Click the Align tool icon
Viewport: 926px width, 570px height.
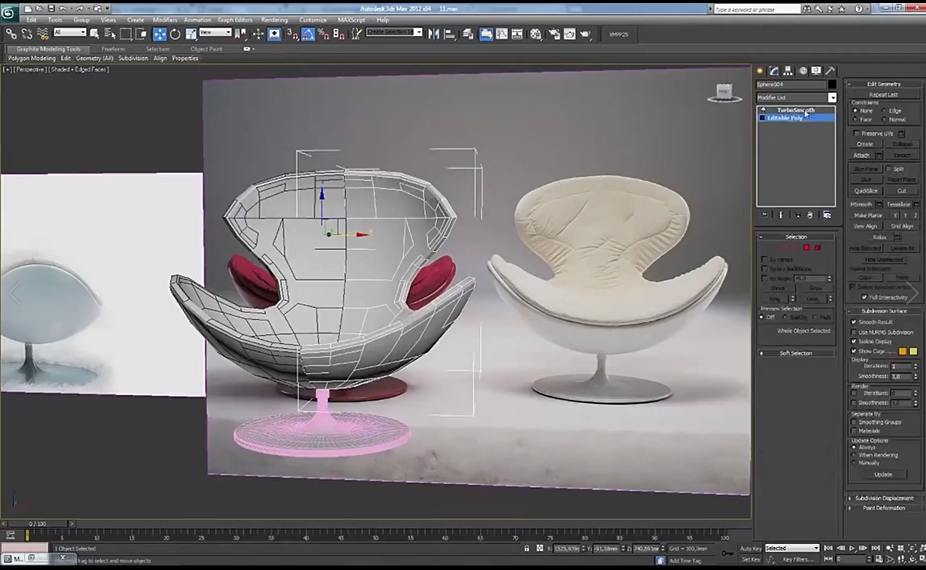[449, 34]
